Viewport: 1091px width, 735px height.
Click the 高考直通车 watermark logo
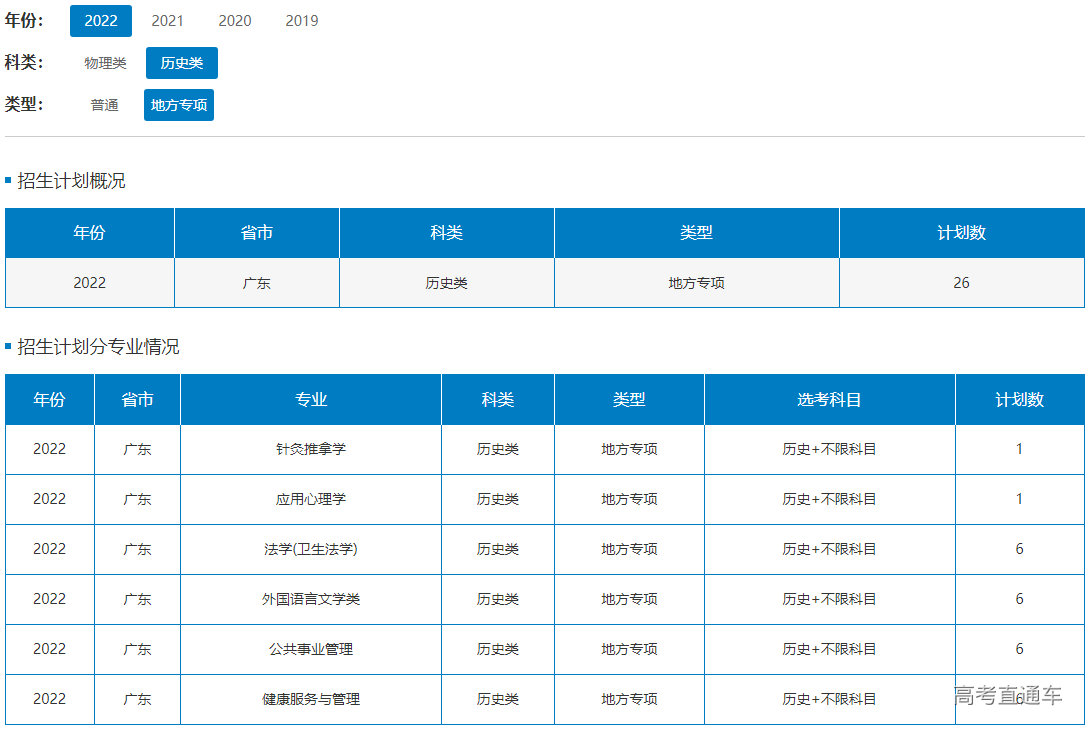click(x=1007, y=696)
